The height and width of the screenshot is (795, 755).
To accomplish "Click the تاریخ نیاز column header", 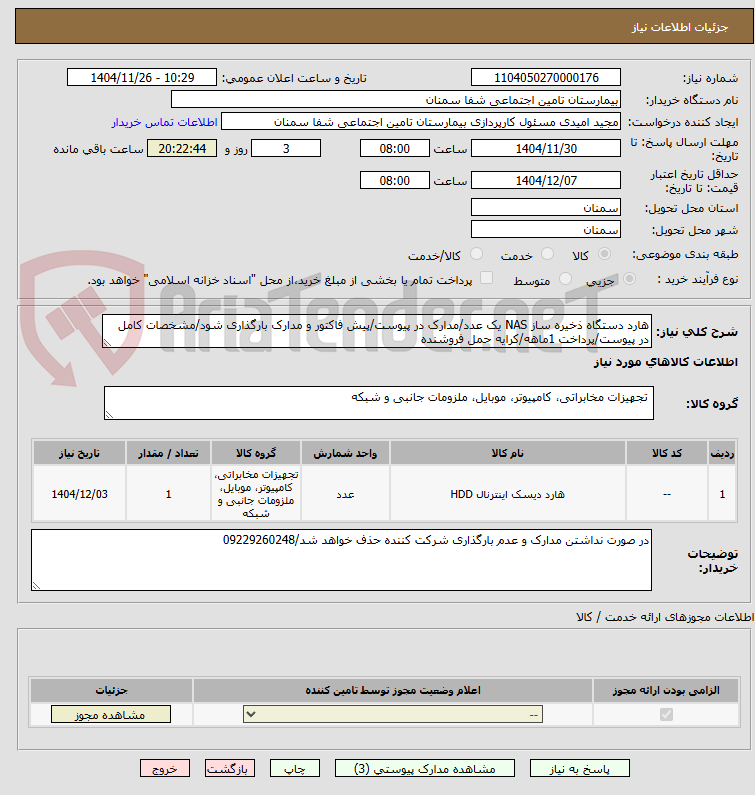I will click(x=79, y=453).
